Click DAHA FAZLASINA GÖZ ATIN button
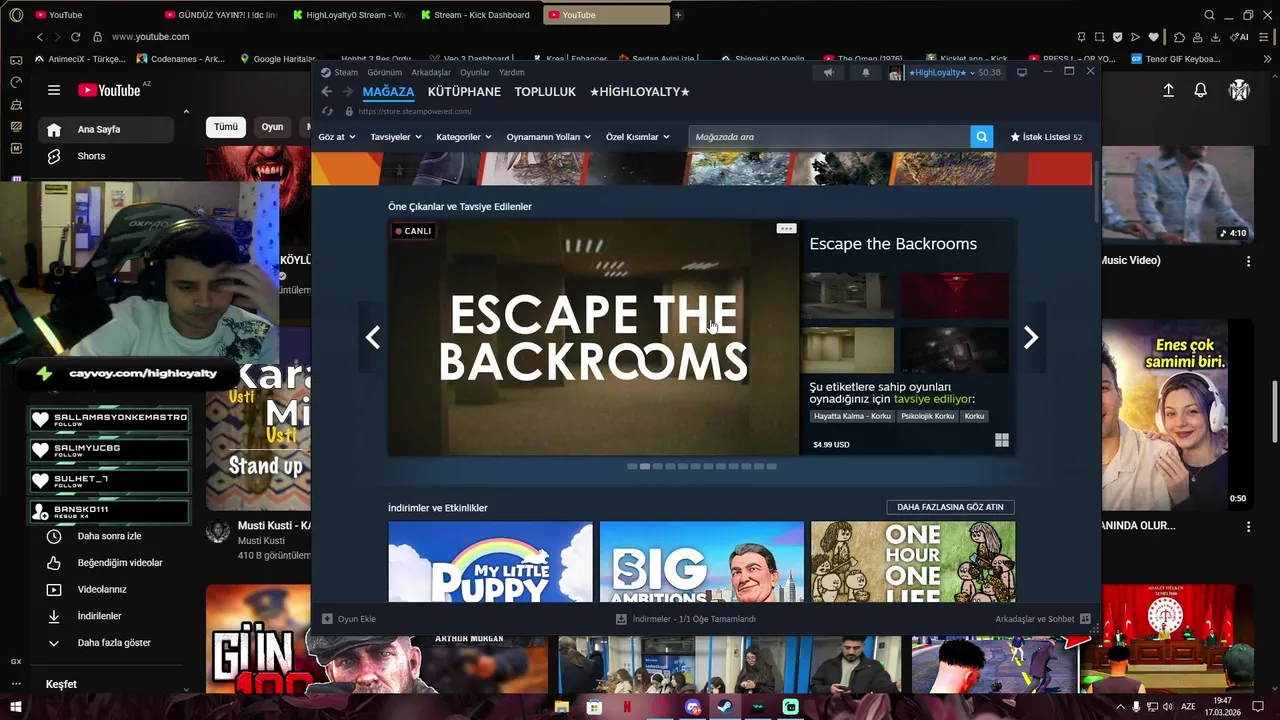Image resolution: width=1280 pixels, height=720 pixels. tap(950, 507)
